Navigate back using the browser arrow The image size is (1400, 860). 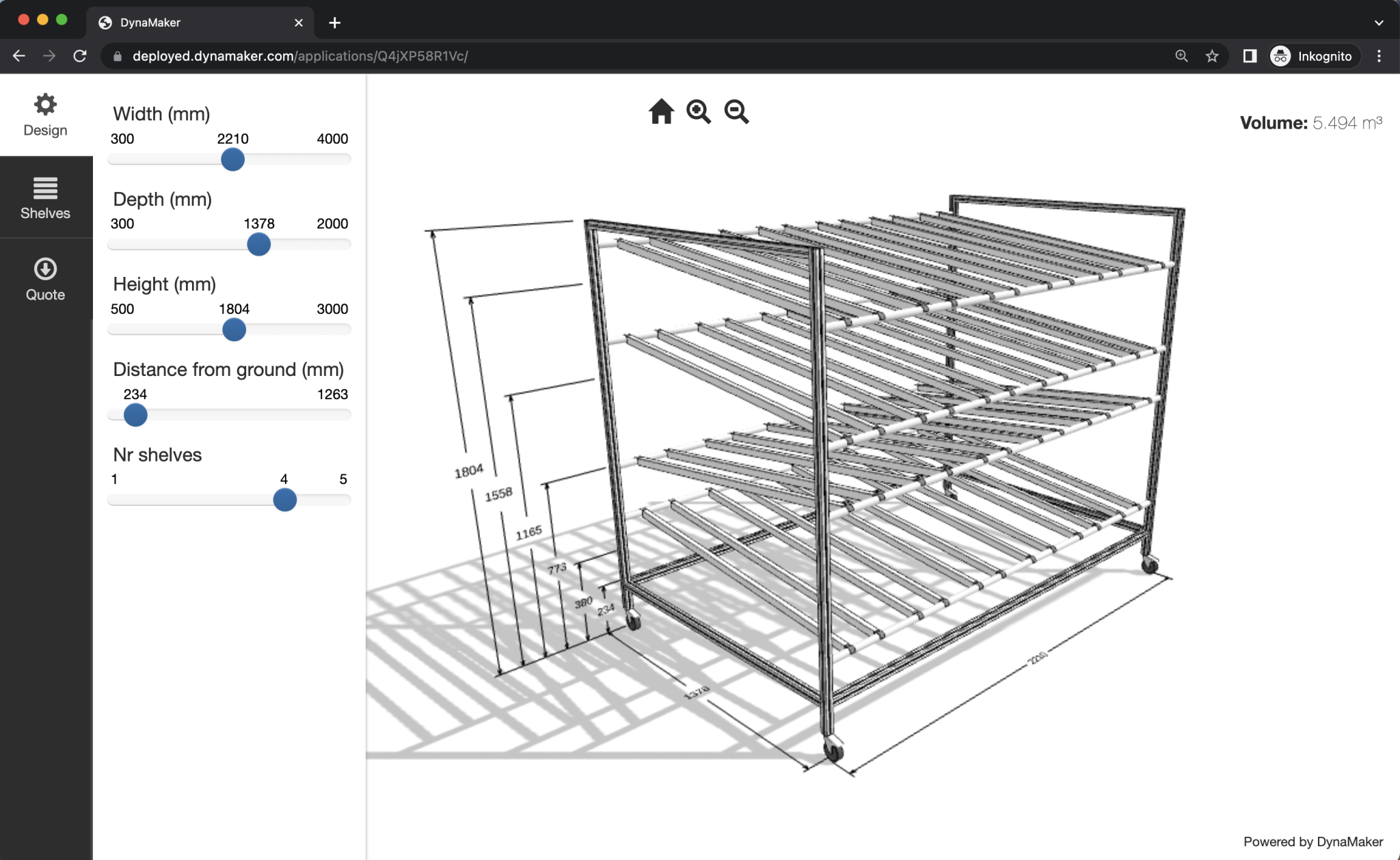tap(18, 56)
